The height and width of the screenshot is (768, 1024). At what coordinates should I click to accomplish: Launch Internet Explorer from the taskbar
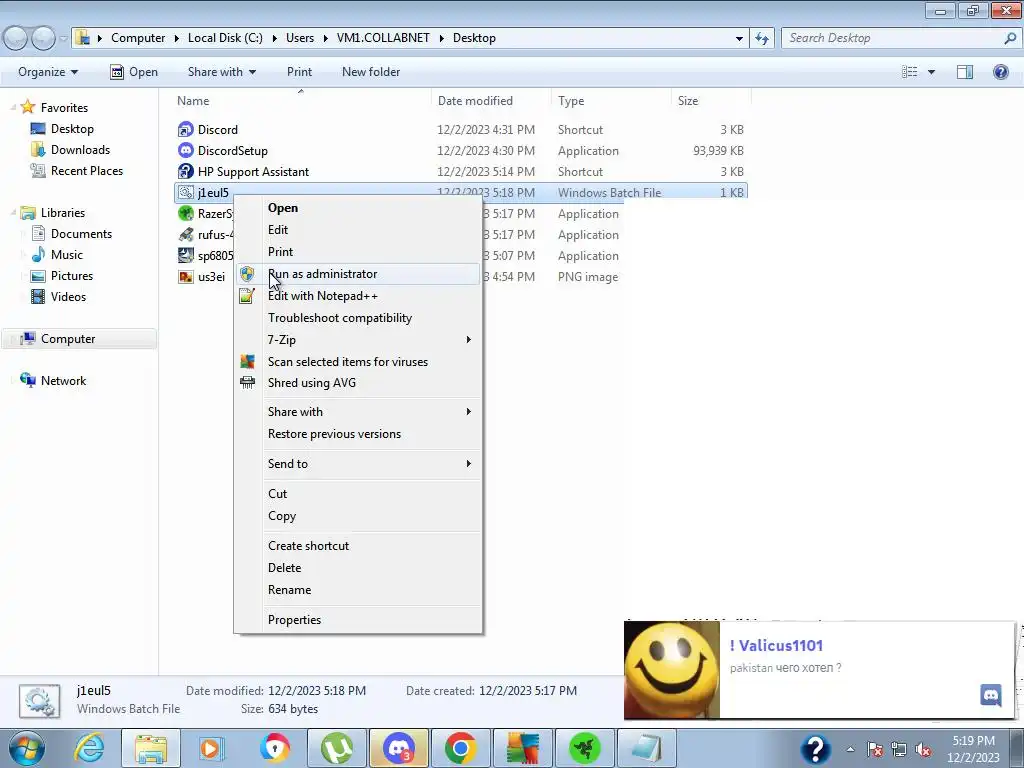click(x=89, y=748)
